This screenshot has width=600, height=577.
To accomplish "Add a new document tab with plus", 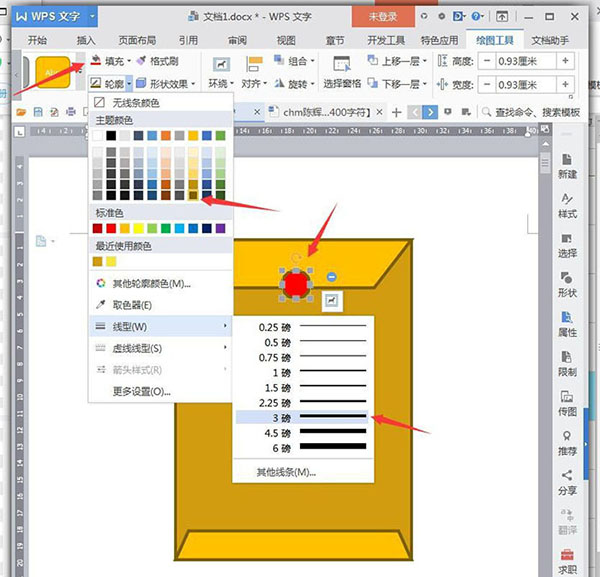I will click(x=397, y=112).
